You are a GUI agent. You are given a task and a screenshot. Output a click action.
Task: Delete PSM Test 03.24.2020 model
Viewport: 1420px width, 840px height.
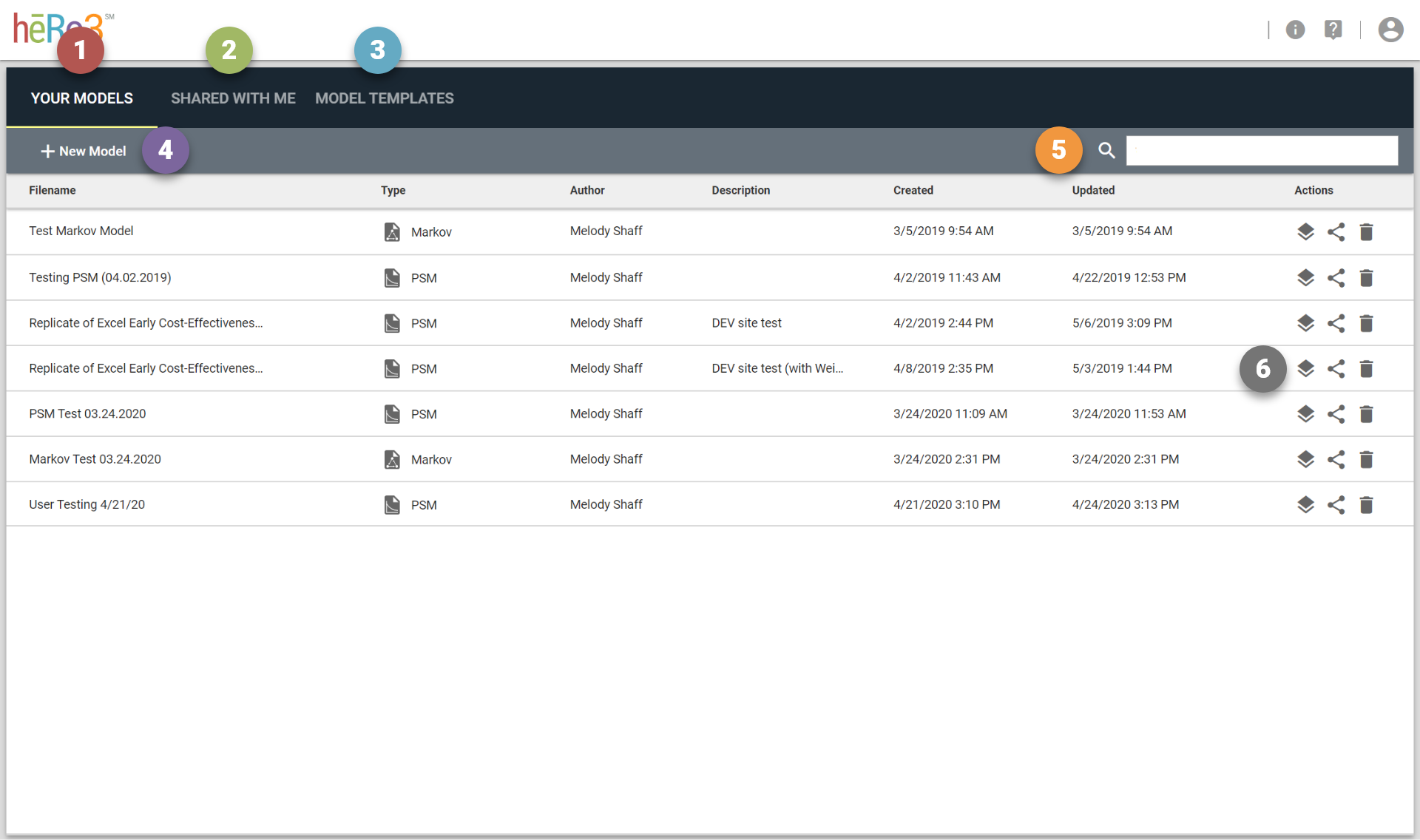(x=1366, y=415)
